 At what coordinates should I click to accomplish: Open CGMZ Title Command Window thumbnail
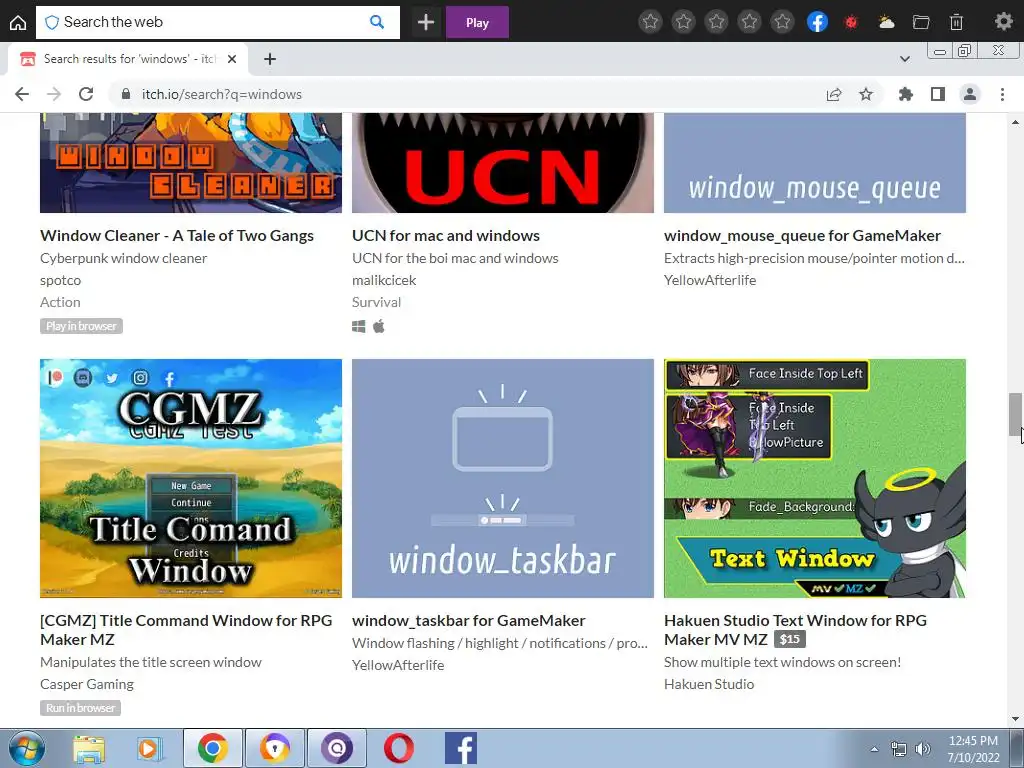pos(191,478)
